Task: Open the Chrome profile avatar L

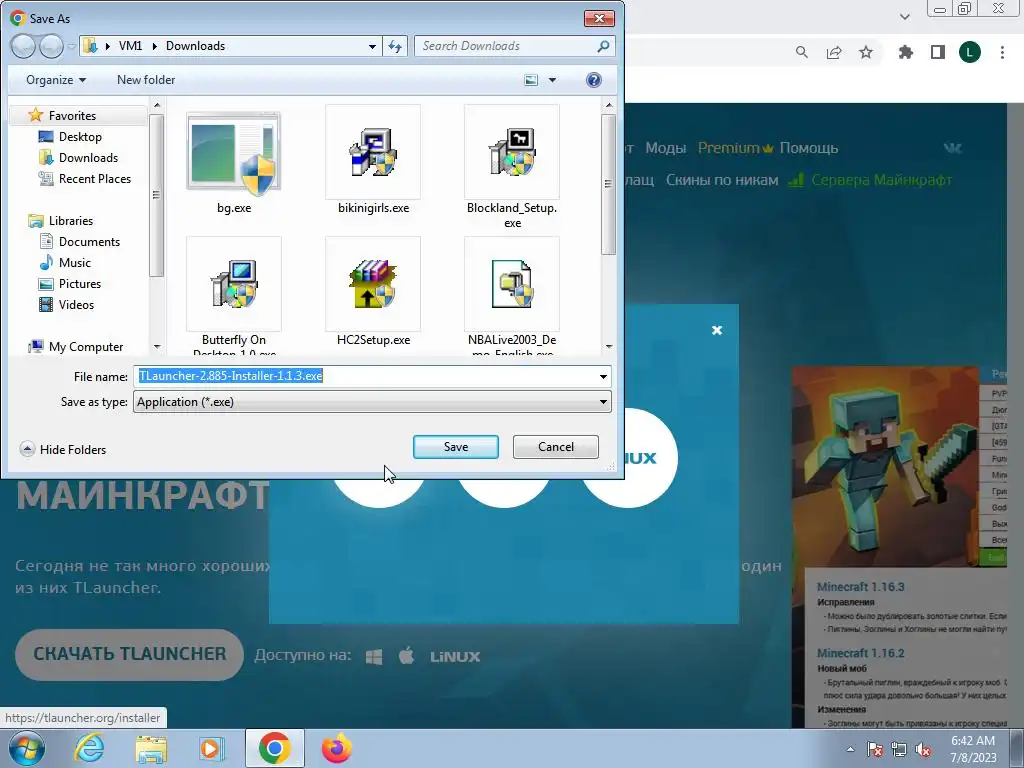Action: pos(970,52)
